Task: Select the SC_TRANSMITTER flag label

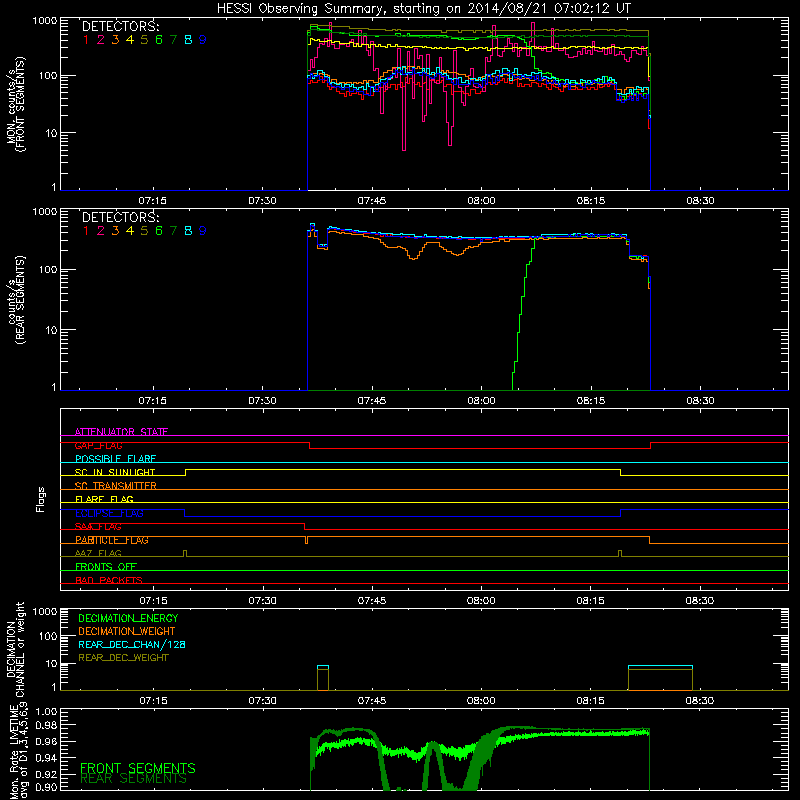Action: click(x=116, y=486)
